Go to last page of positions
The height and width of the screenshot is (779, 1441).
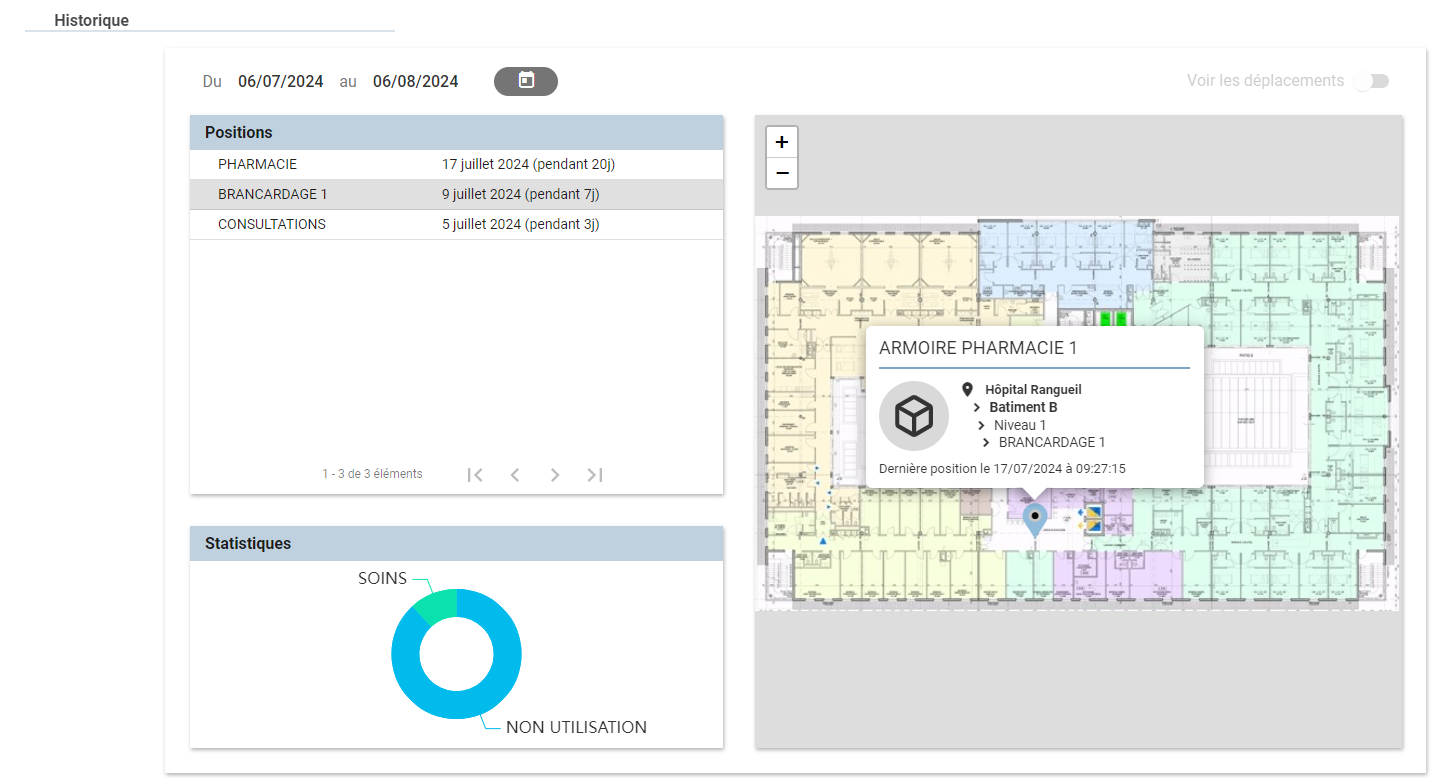tap(595, 474)
